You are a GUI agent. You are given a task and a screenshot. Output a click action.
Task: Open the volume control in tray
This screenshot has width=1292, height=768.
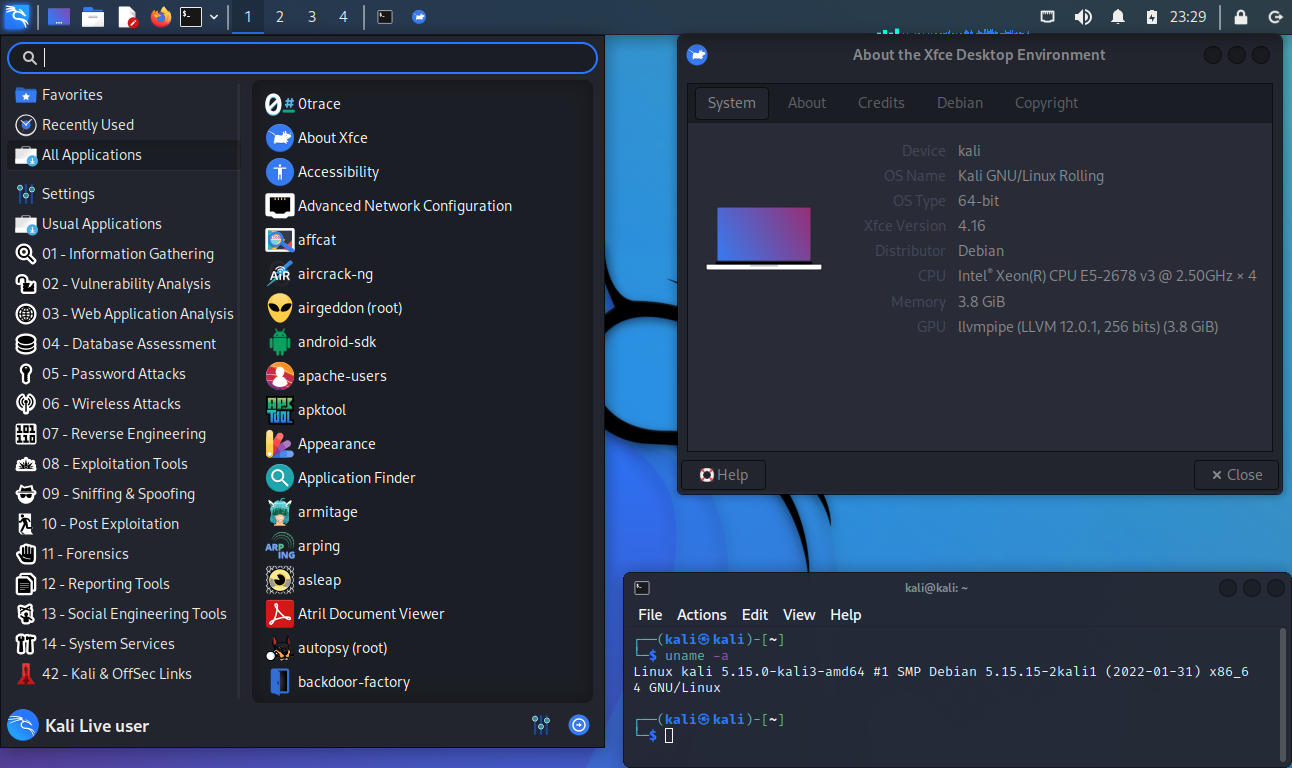(1083, 16)
